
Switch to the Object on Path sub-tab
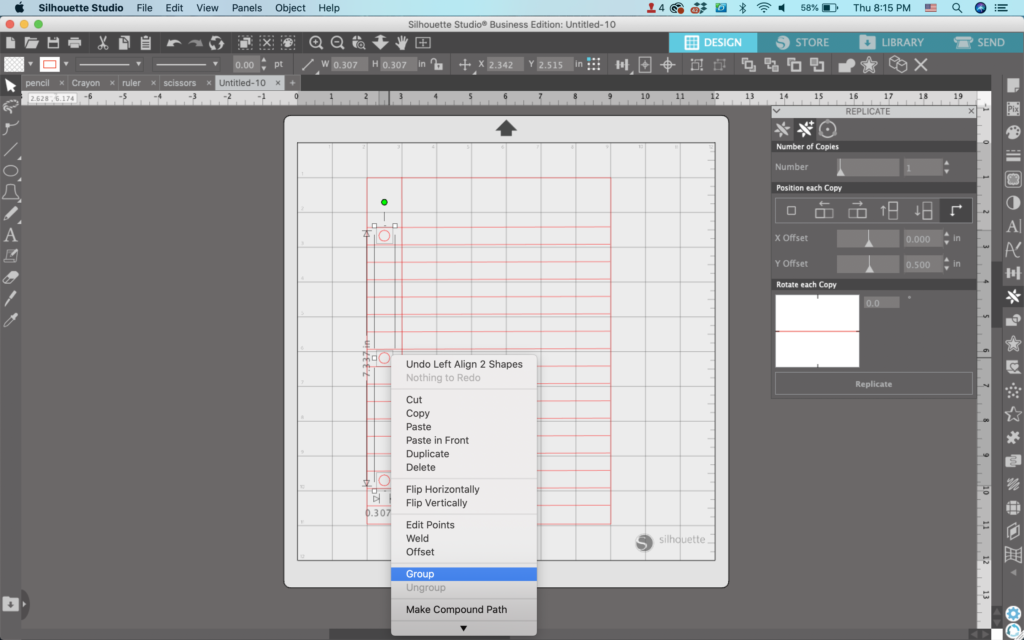point(827,129)
